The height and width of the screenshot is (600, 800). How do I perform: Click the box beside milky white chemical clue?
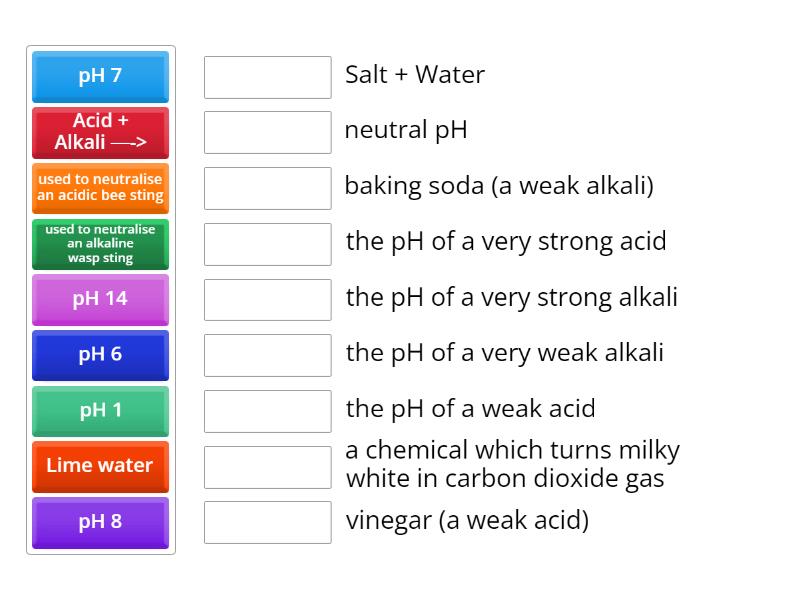pyautogui.click(x=266, y=464)
